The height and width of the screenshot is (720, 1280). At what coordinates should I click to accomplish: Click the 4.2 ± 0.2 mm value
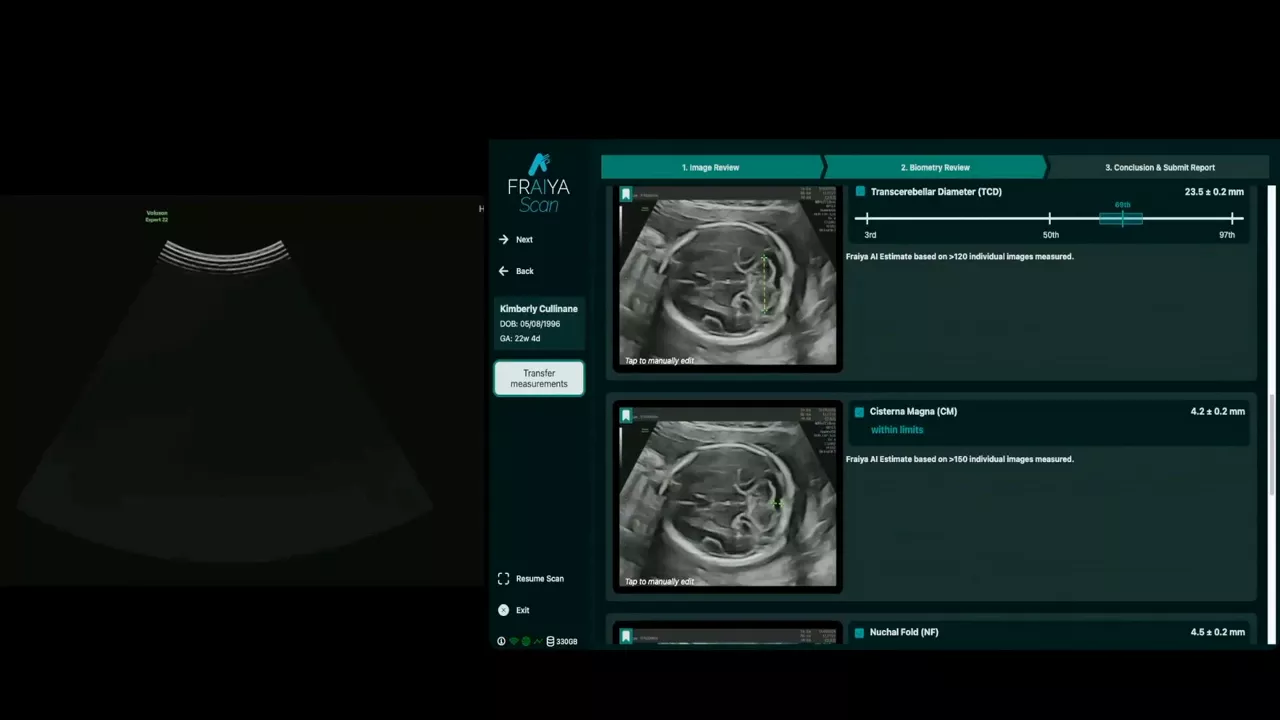(1217, 412)
